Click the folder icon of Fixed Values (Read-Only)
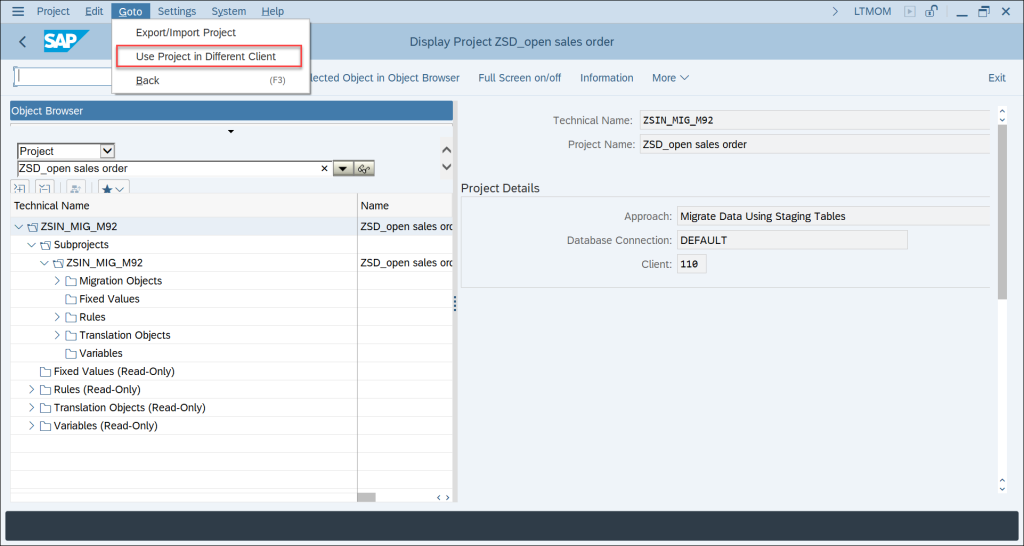The height and width of the screenshot is (546, 1024). click(45, 372)
